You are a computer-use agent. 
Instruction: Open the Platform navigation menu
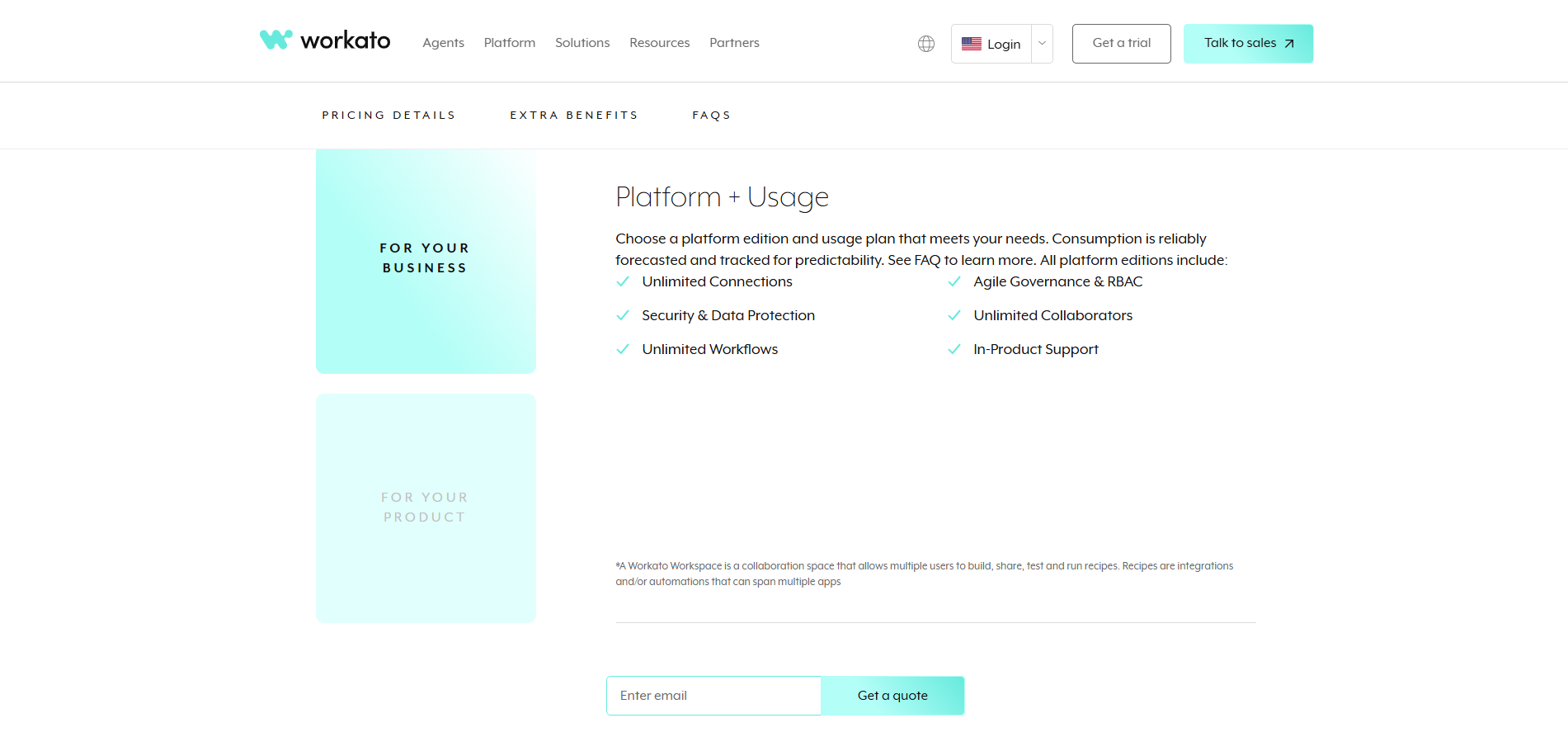click(x=509, y=43)
